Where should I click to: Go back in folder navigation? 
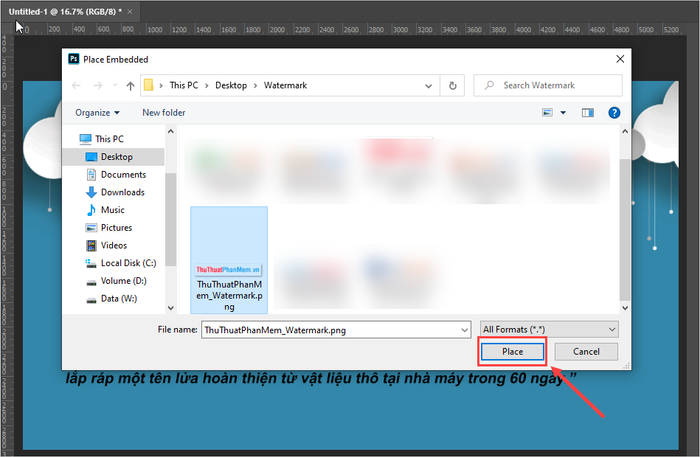coord(76,85)
